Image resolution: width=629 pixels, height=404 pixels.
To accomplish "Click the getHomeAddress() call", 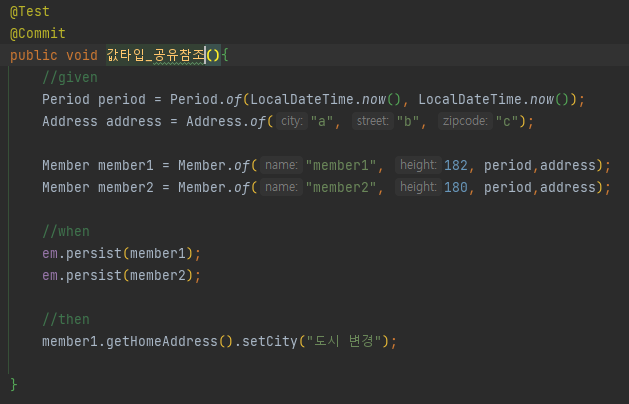I will 169,342.
